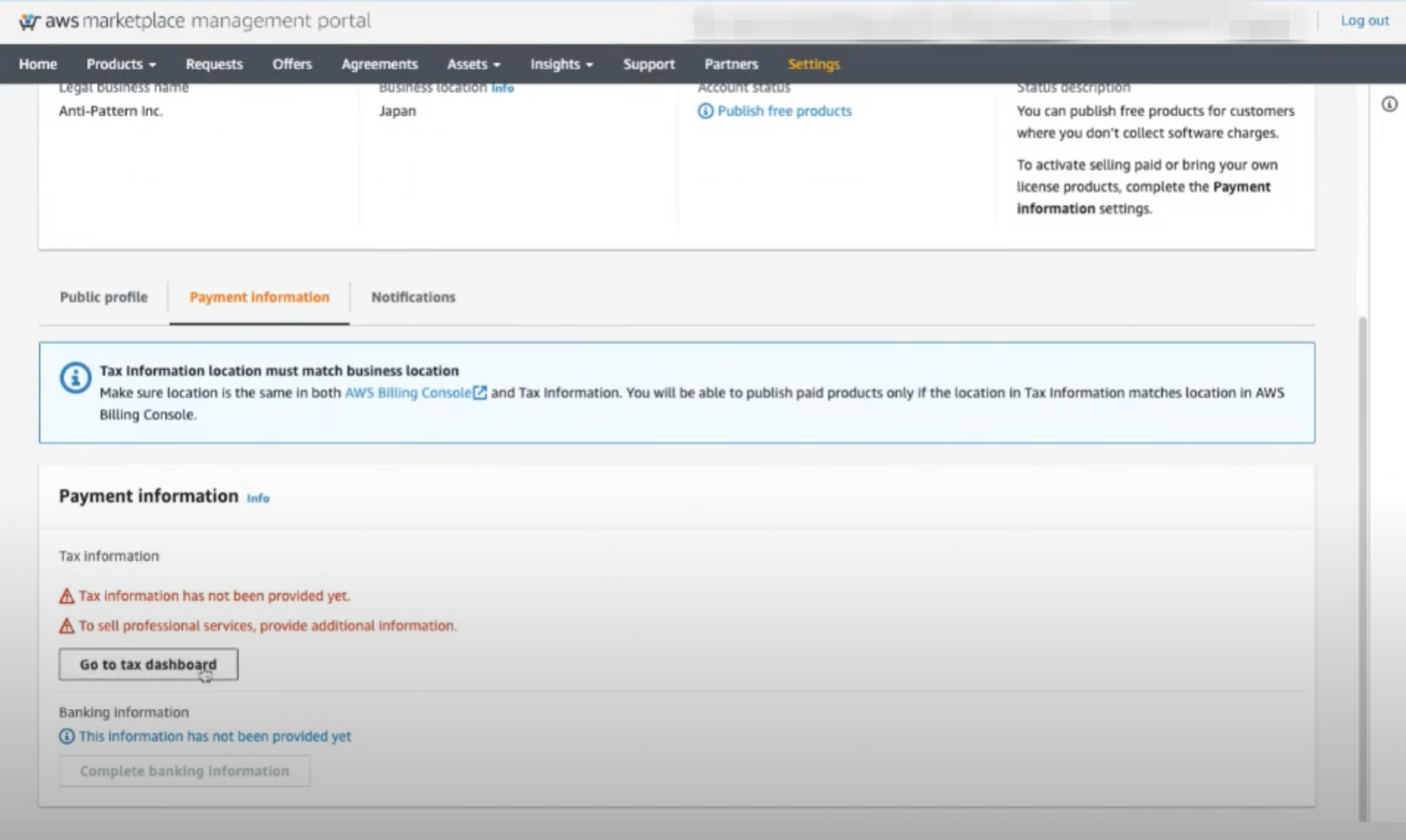Click the info icon next to Publish free products
Screen dimensions: 1406x840
pos(705,111)
